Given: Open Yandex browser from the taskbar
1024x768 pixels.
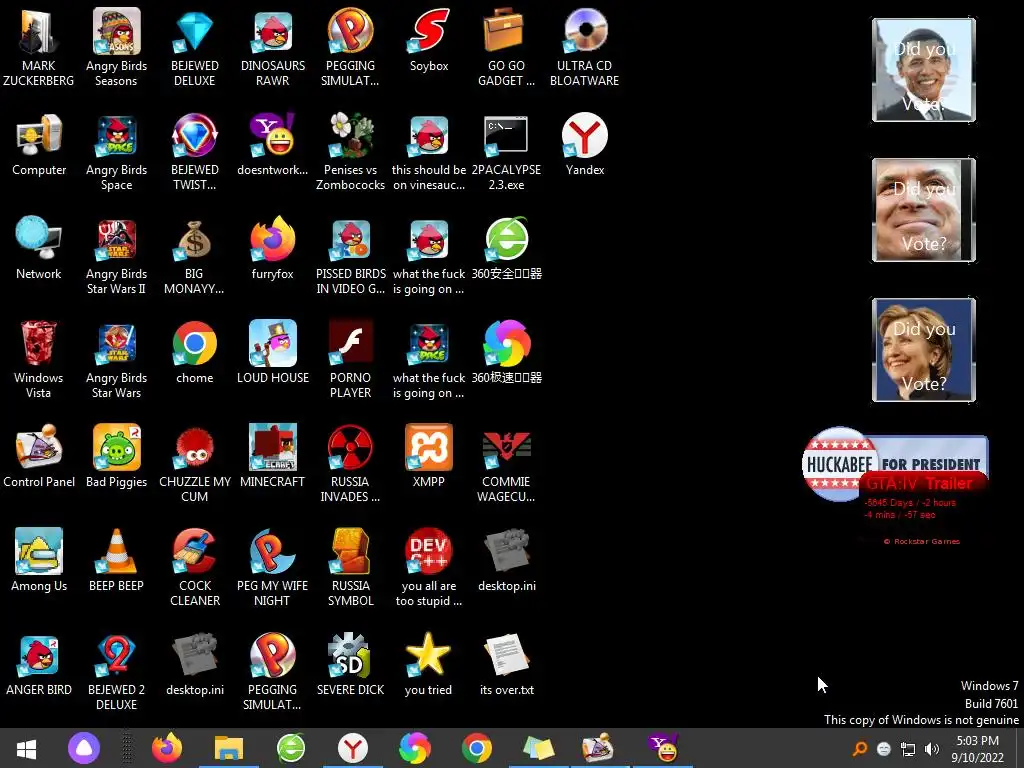Looking at the screenshot, I should (353, 748).
